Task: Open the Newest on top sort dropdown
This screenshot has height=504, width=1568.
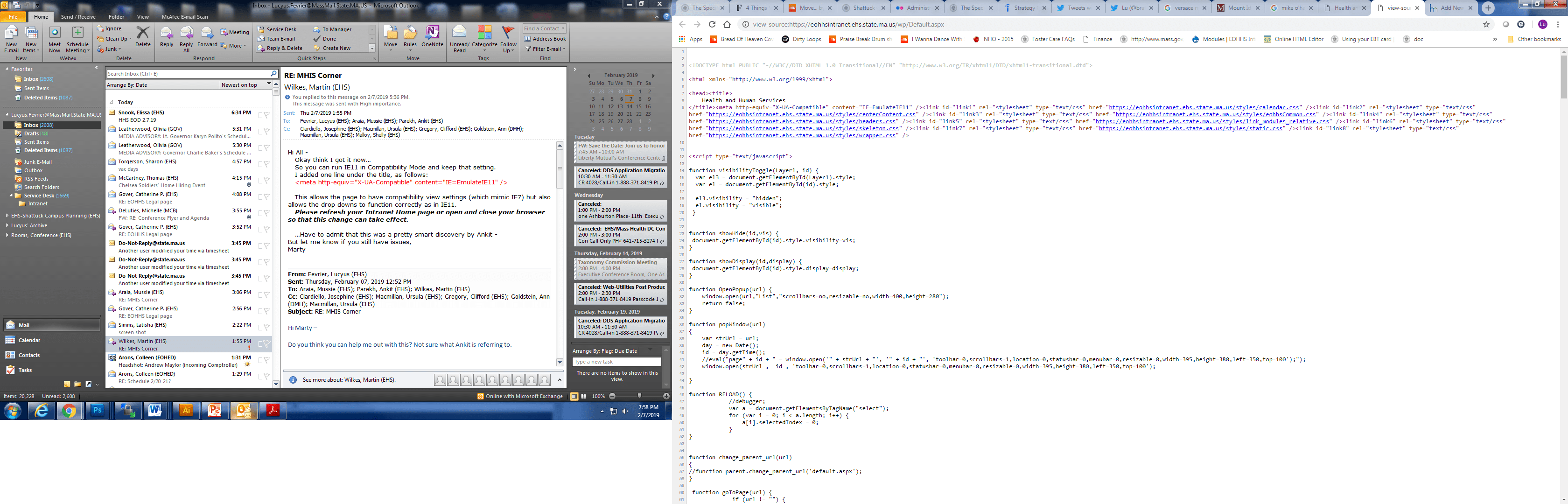Action: click(x=268, y=84)
